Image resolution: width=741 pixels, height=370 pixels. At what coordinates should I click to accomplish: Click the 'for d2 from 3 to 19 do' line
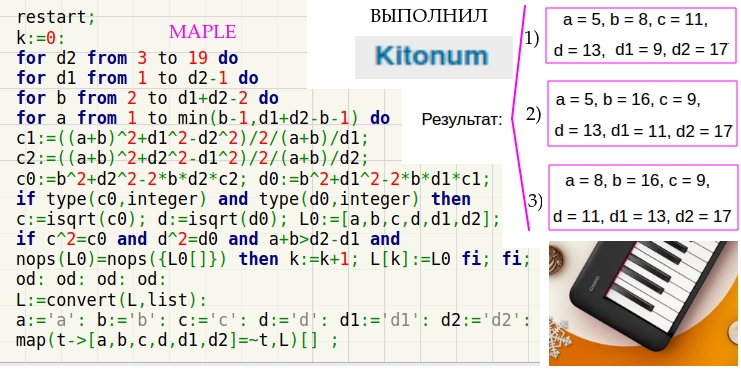pyautogui.click(x=127, y=58)
